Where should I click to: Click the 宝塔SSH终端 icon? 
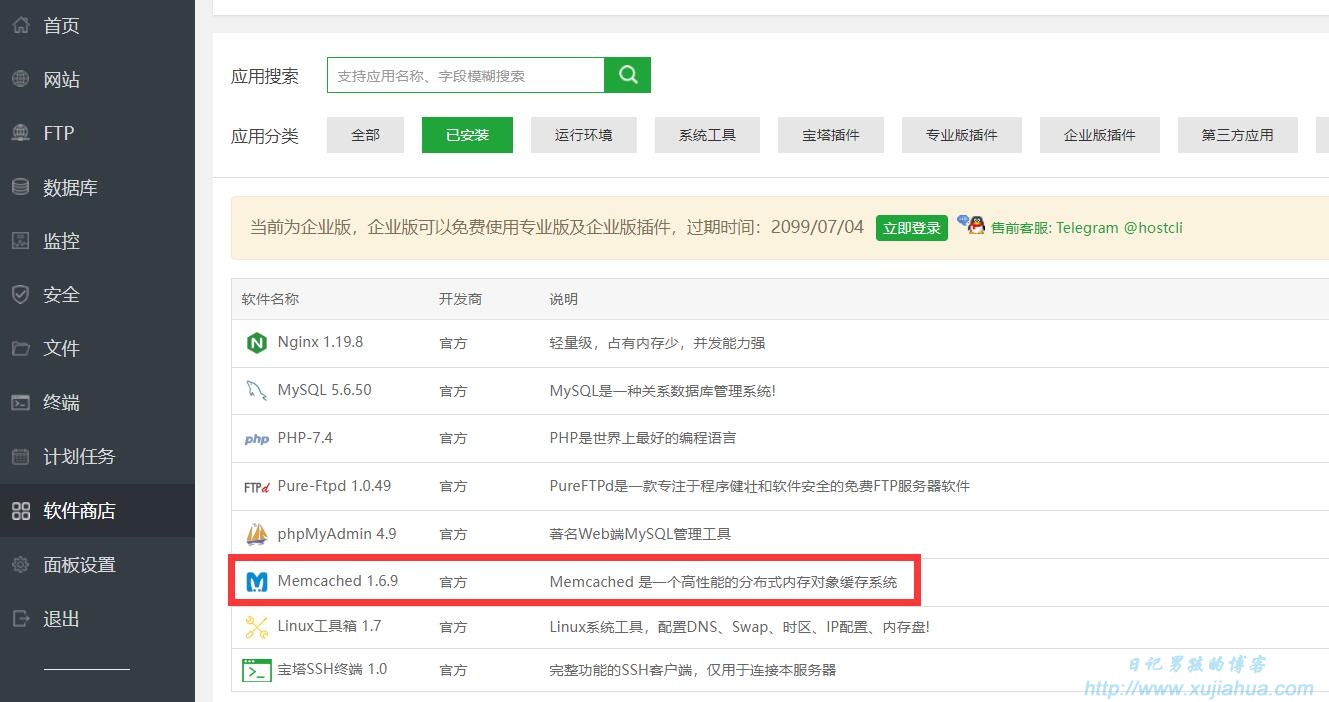coord(257,670)
